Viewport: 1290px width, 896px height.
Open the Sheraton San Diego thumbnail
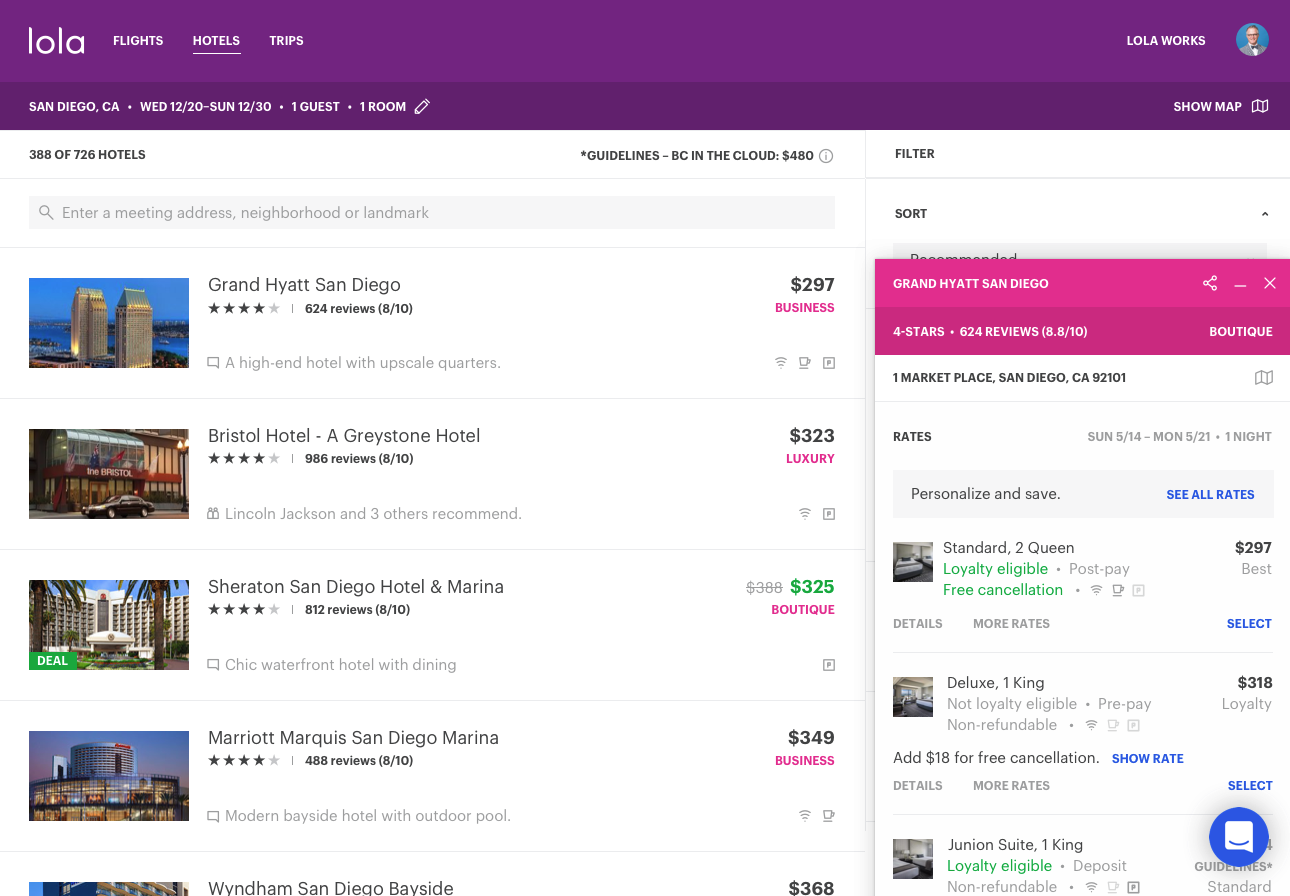(109, 625)
